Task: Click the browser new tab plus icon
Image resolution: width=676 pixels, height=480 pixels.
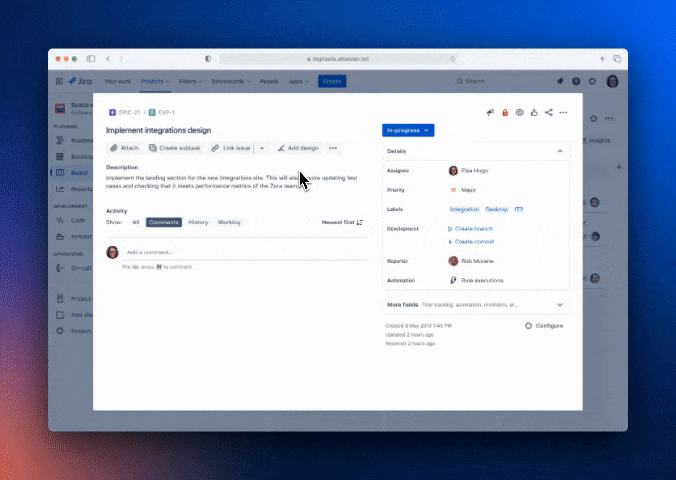Action: click(602, 59)
